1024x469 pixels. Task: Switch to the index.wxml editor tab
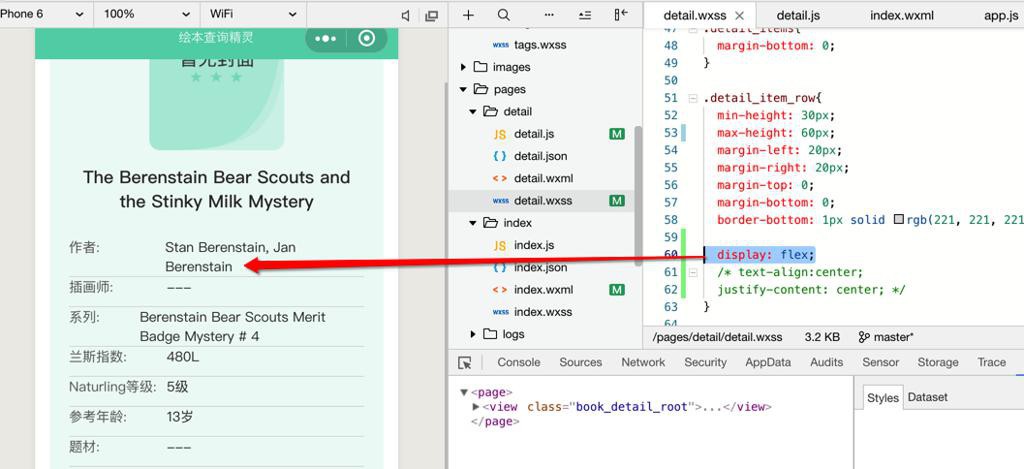point(902,15)
